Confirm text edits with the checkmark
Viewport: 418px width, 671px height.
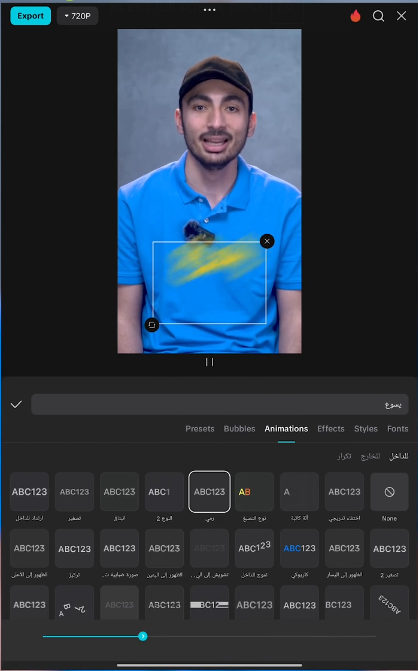coord(16,404)
